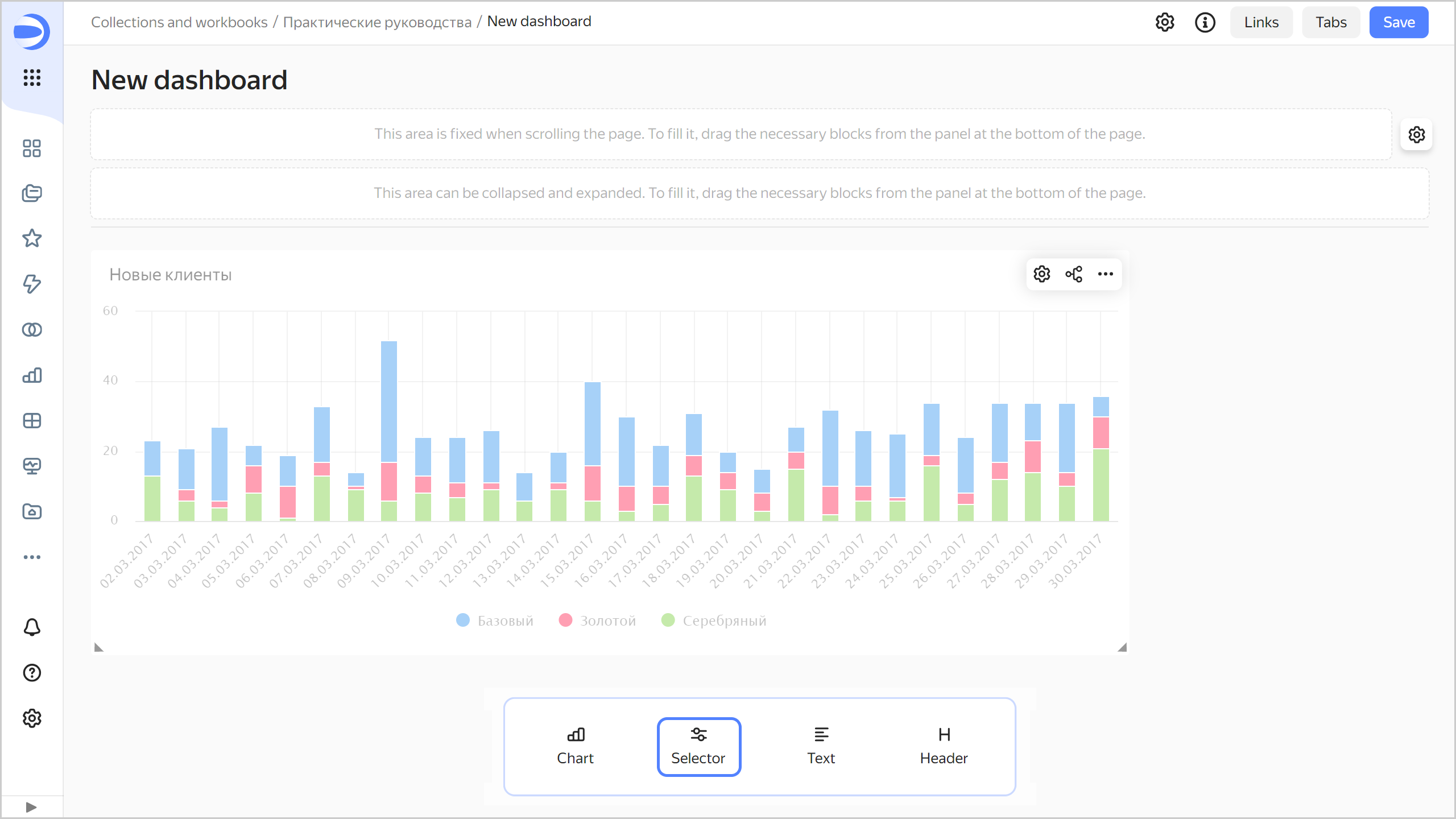Open the Tabs configuration
This screenshot has height=819, width=1456.
coord(1331,23)
